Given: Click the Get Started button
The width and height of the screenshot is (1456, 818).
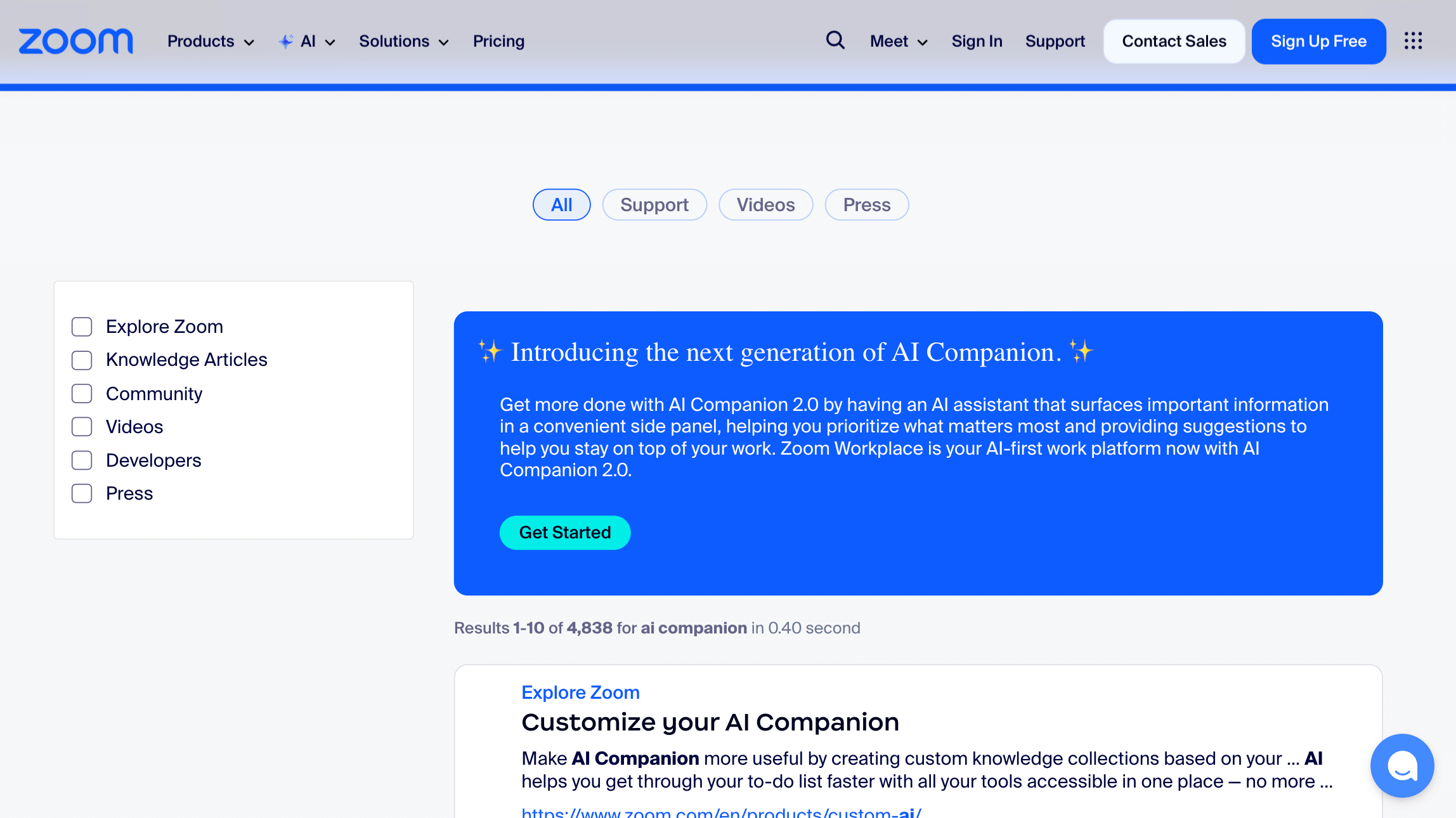Looking at the screenshot, I should 564,532.
